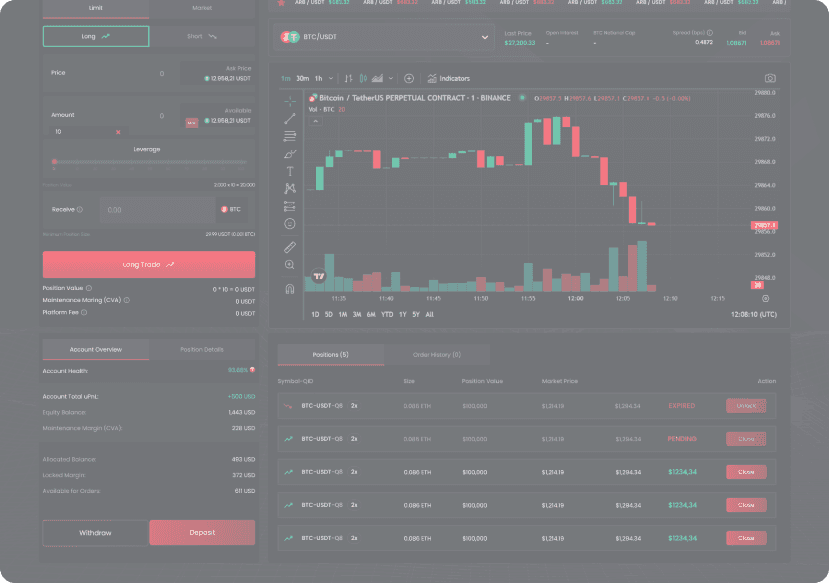Pick the text annotation tool
Screen dimensions: 829x583
290,171
